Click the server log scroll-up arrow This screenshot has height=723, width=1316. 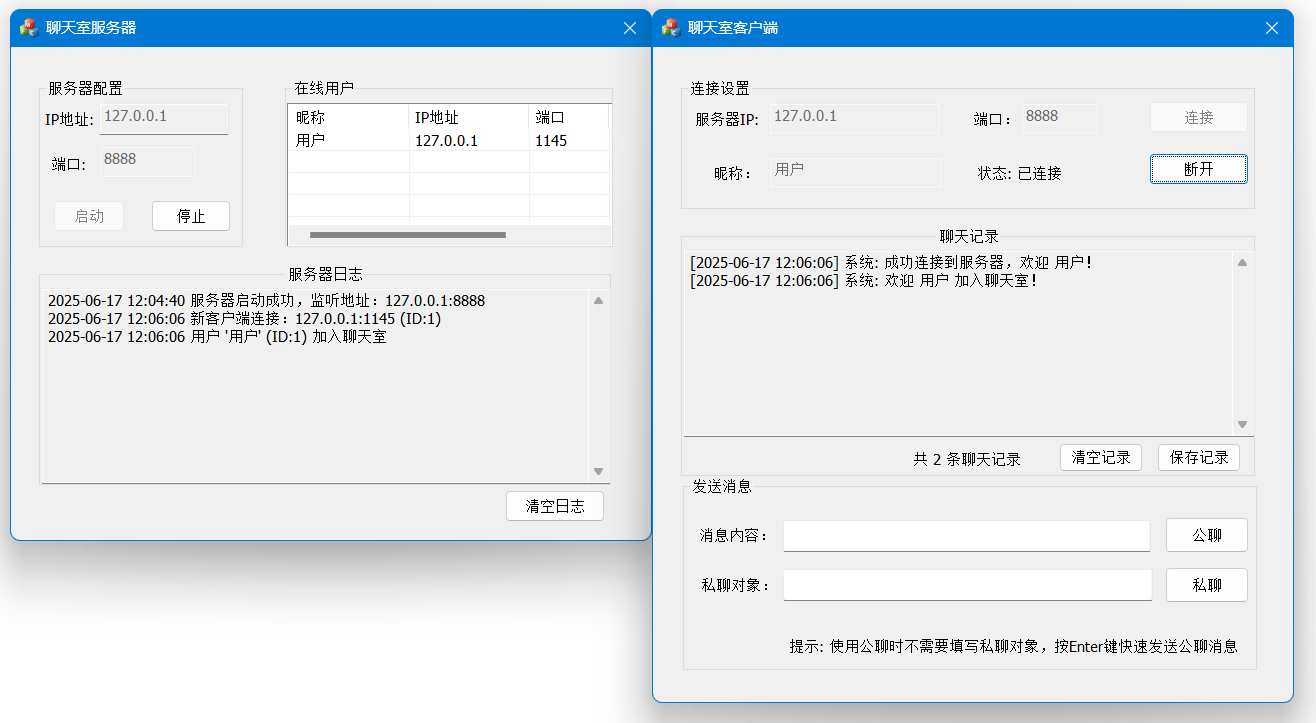(x=599, y=300)
